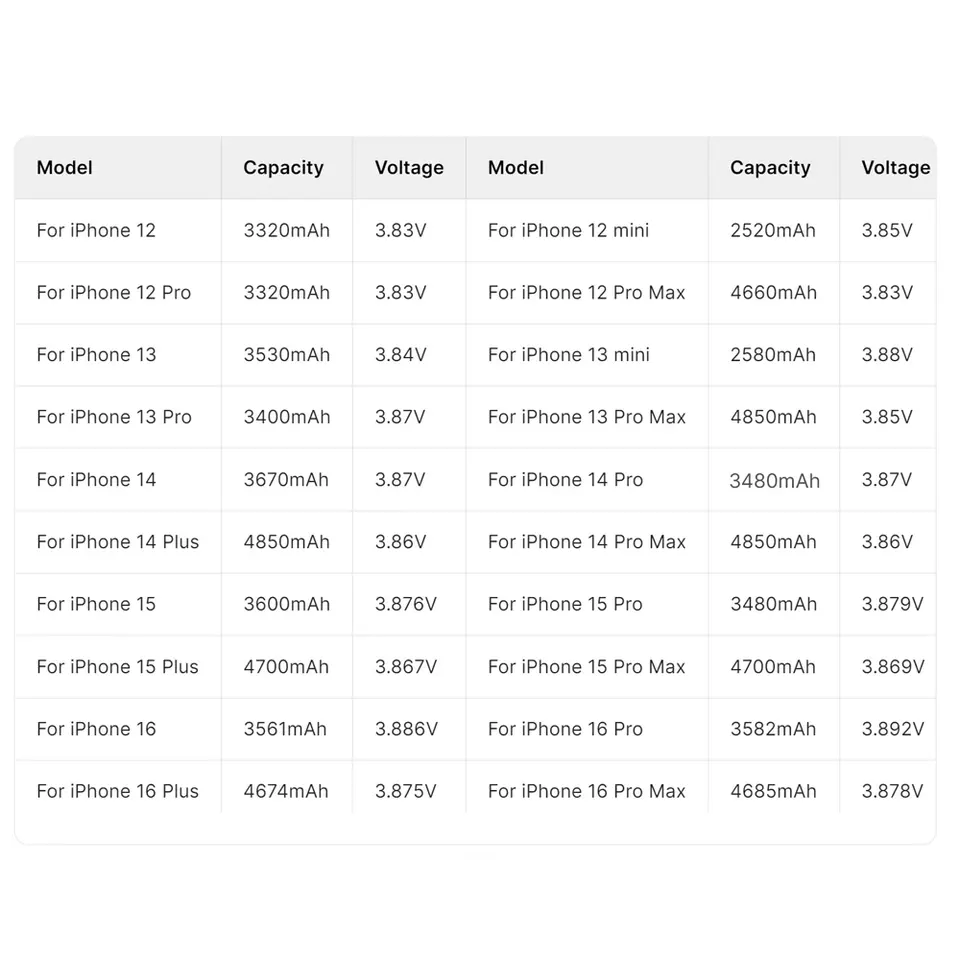Select the 3.876V voltage value
This screenshot has height=960, width=960.
tap(406, 604)
